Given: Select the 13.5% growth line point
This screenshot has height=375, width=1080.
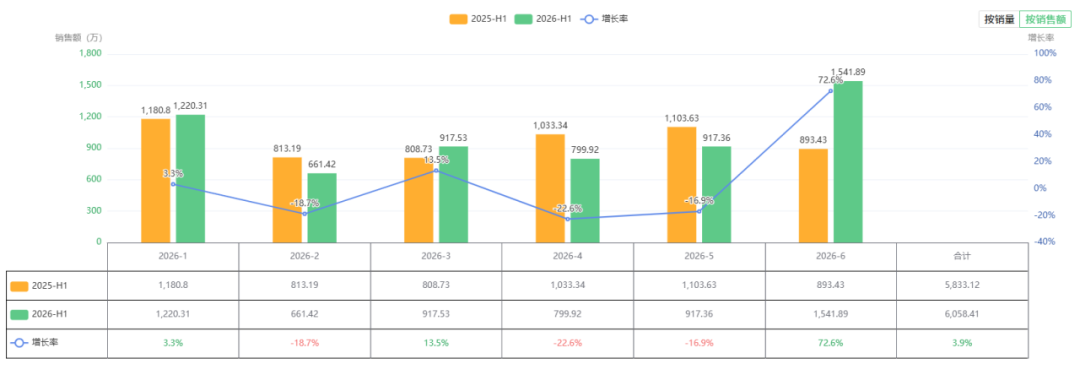Looking at the screenshot, I should (436, 170).
